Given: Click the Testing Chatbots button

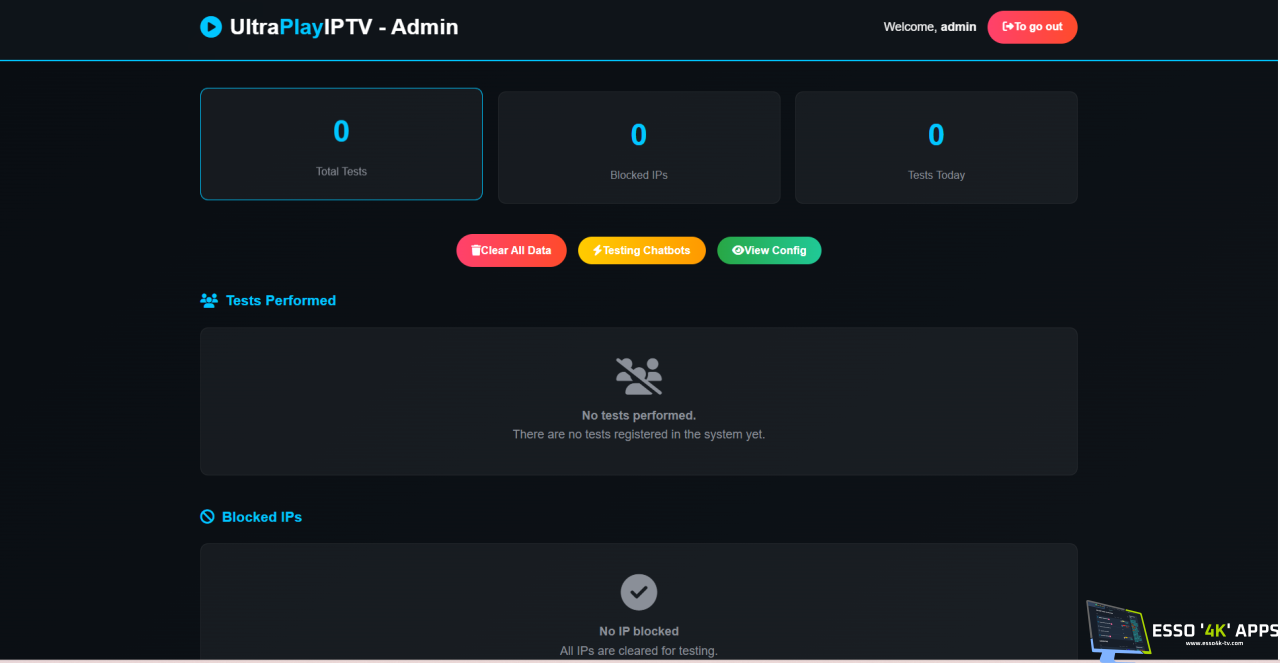Looking at the screenshot, I should tap(642, 250).
